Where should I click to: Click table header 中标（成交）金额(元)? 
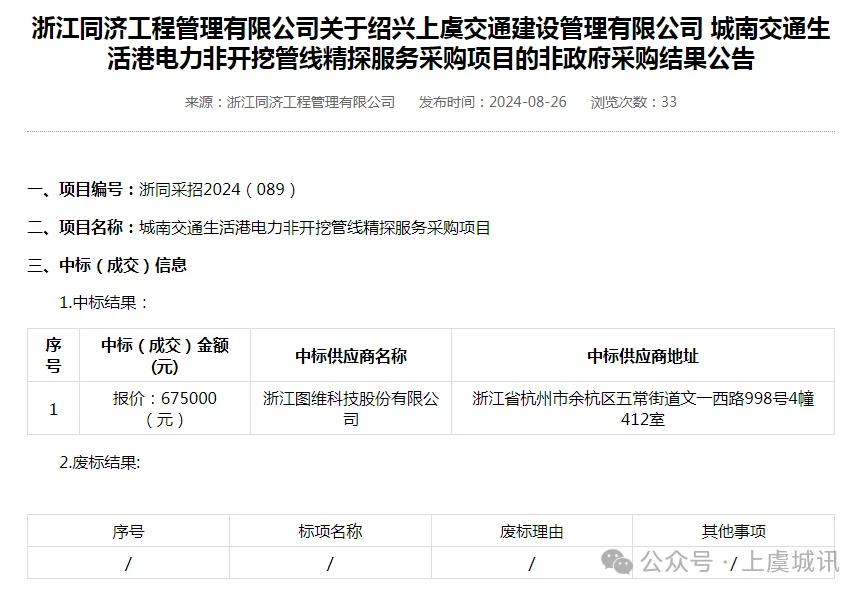[x=165, y=355]
